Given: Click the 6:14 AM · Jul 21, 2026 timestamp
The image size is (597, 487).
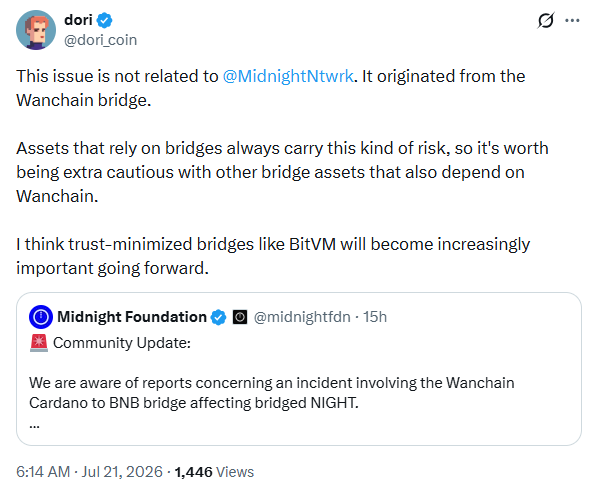Looking at the screenshot, I should (89, 472).
